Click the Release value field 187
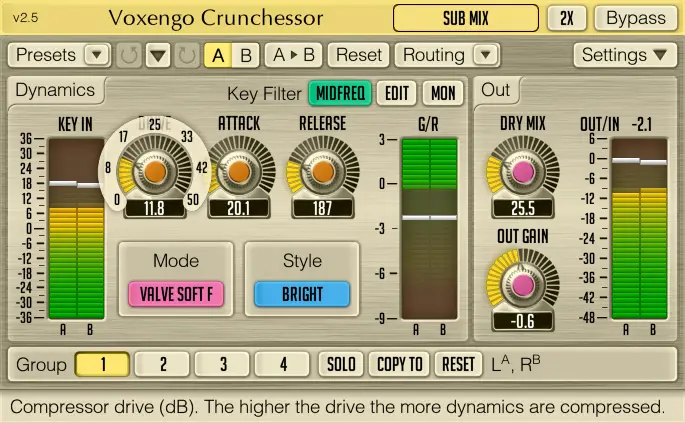Viewport: 685px width, 423px height. pyautogui.click(x=323, y=208)
